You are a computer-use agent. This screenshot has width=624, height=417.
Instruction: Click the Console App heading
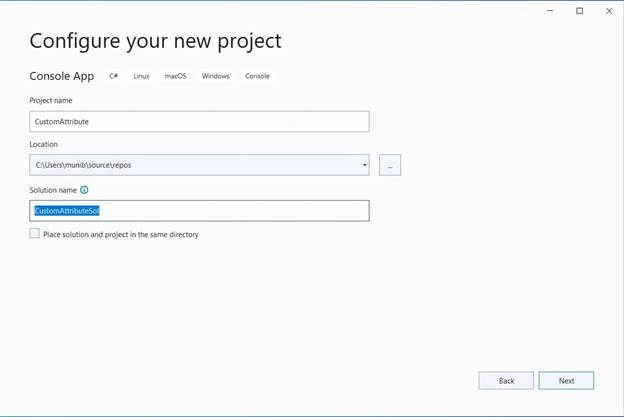(x=62, y=76)
